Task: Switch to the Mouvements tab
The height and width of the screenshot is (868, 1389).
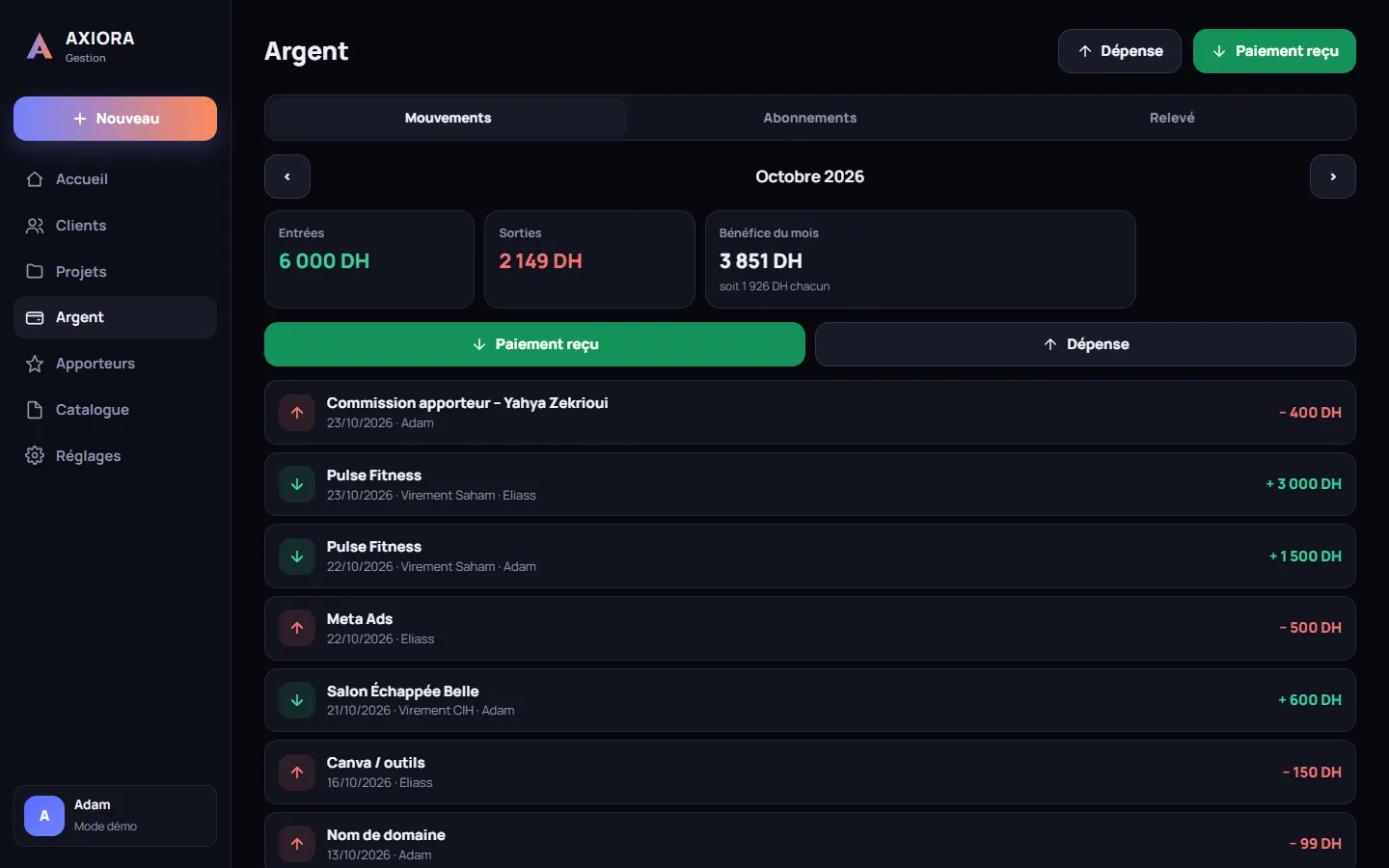Action: tap(448, 118)
